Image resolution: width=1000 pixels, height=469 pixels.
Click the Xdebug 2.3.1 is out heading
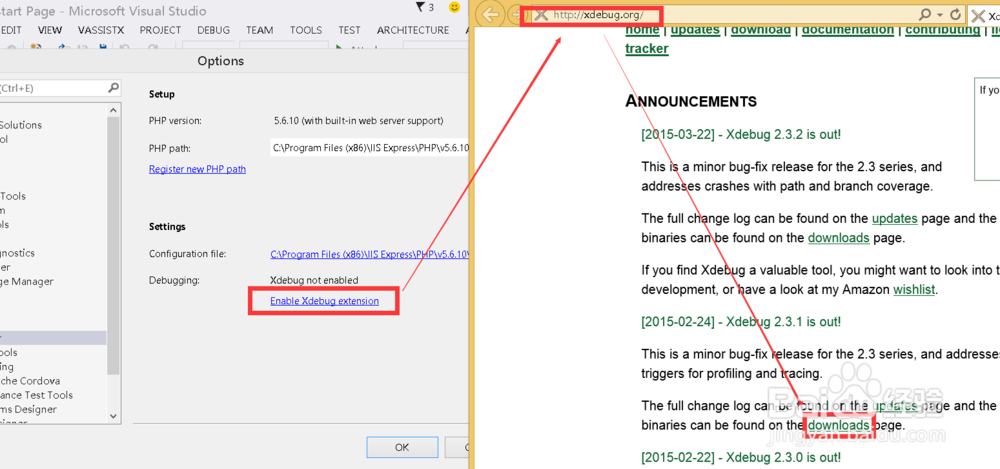click(741, 322)
